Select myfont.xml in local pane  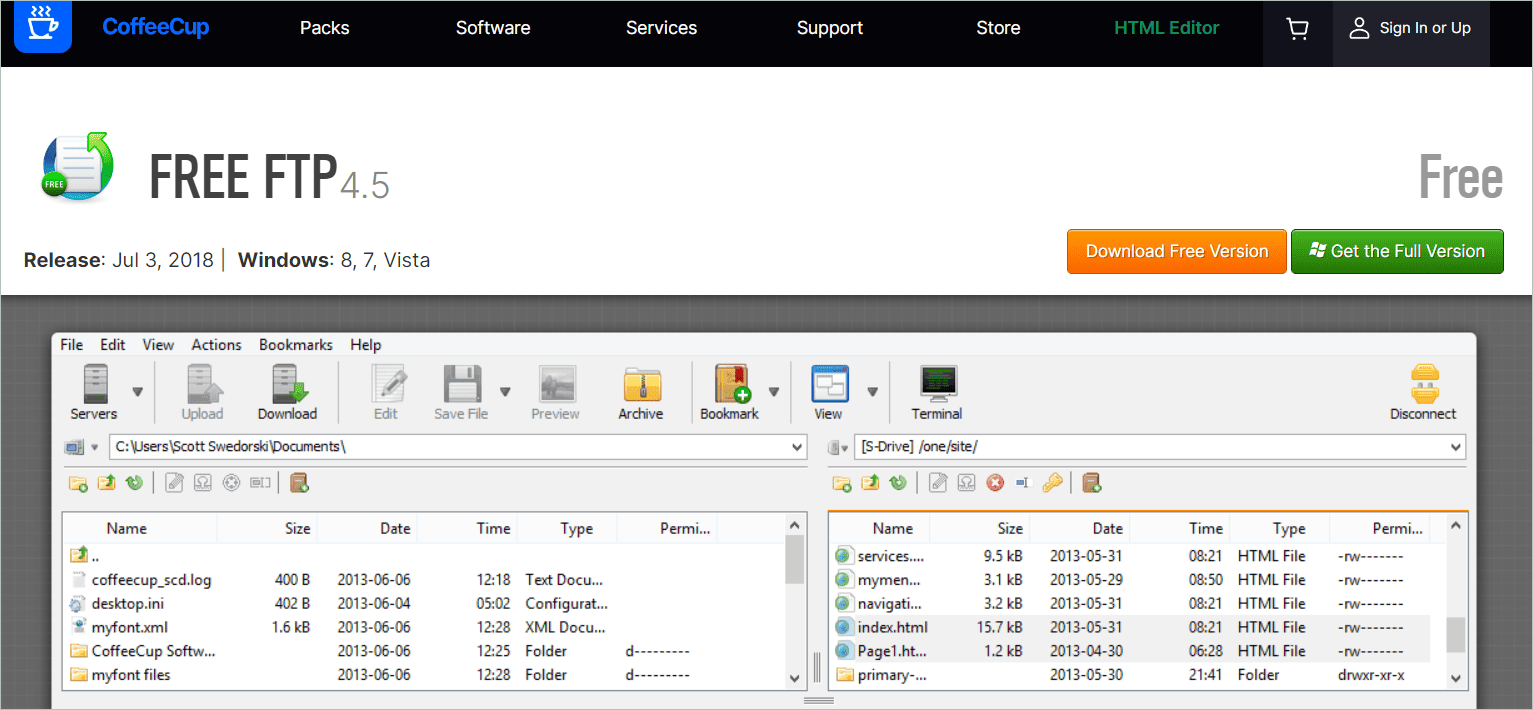coord(130,627)
